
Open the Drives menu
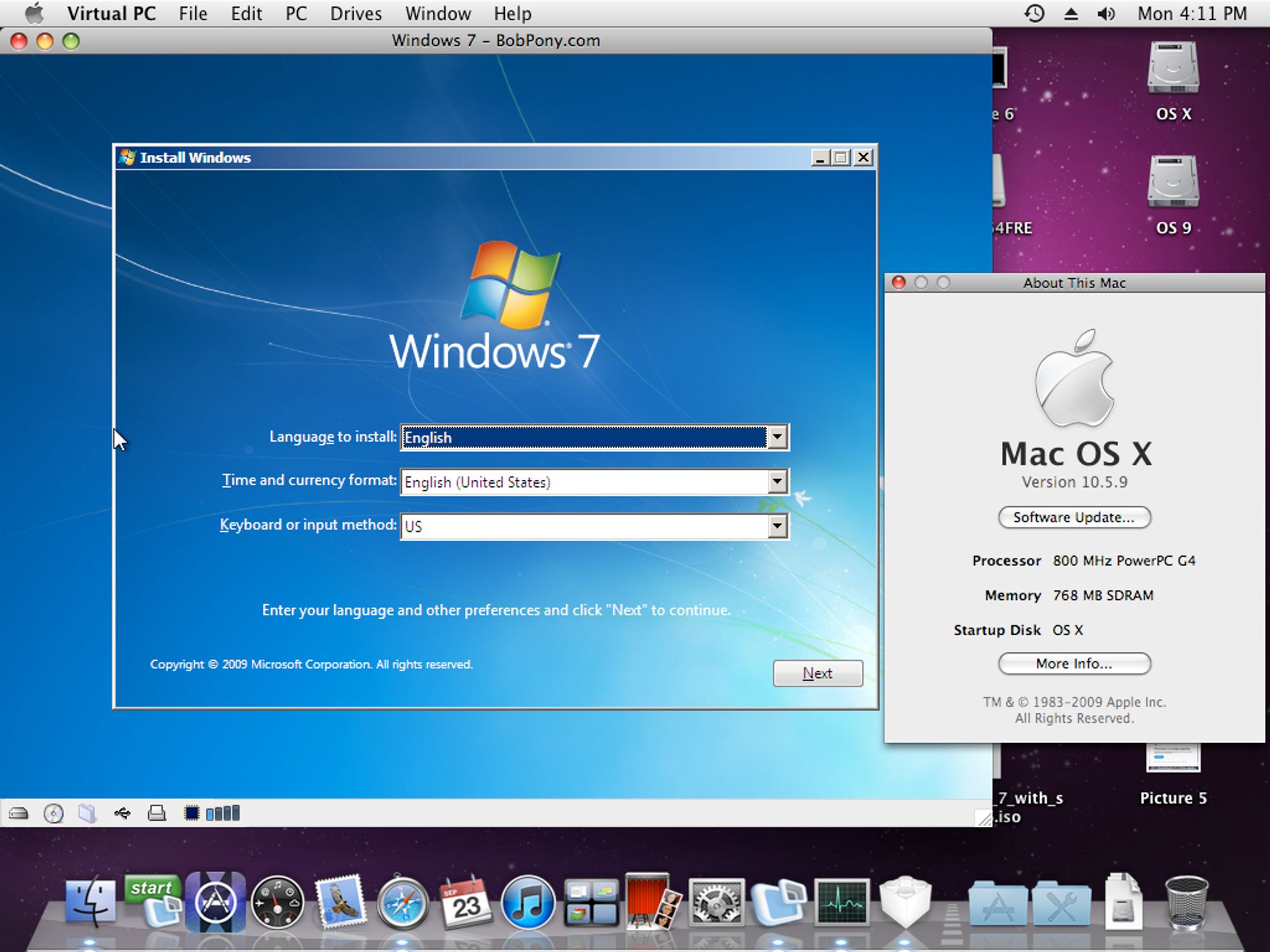tap(356, 13)
